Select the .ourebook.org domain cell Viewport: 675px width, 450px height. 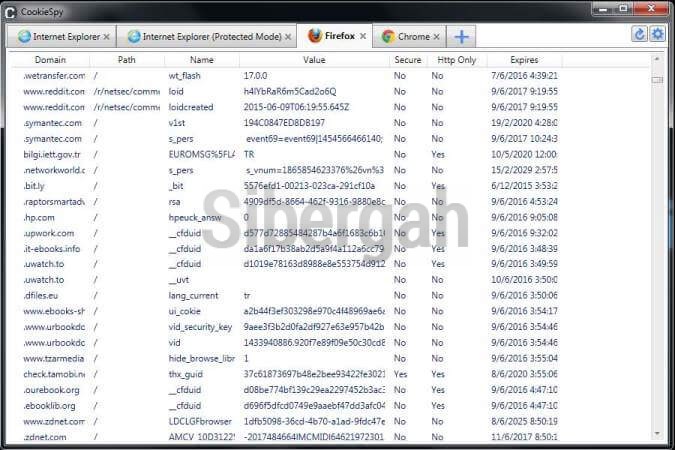point(51,390)
